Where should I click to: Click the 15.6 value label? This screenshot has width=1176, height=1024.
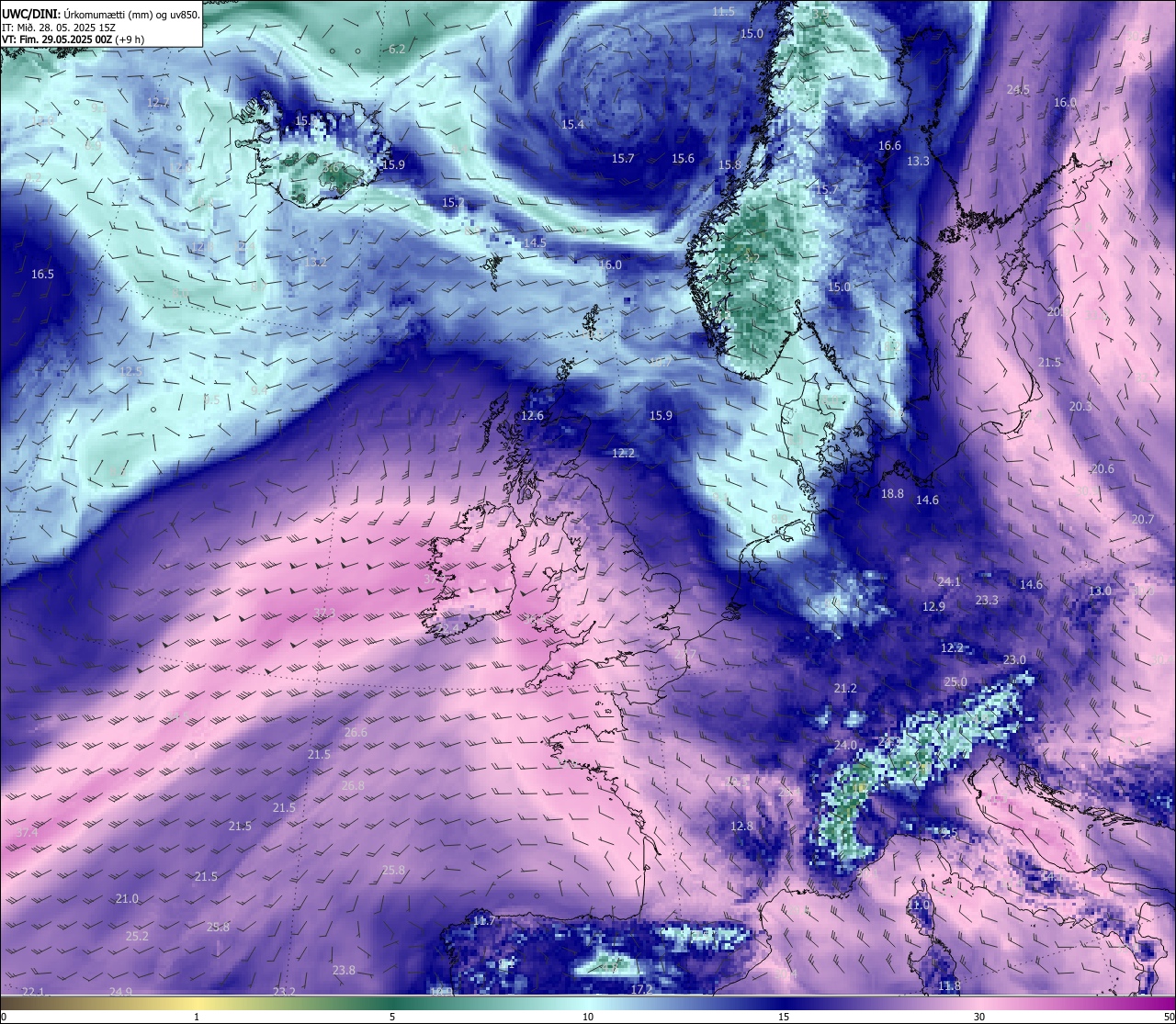coord(683,158)
